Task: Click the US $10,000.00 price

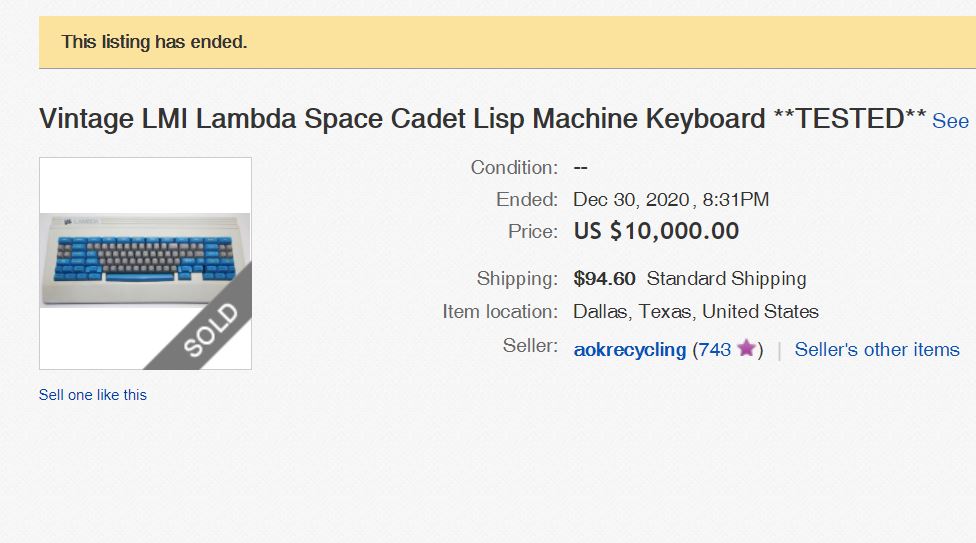Action: pos(656,232)
